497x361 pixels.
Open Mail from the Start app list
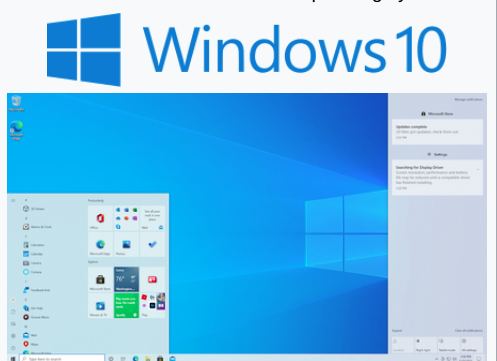coord(30,335)
